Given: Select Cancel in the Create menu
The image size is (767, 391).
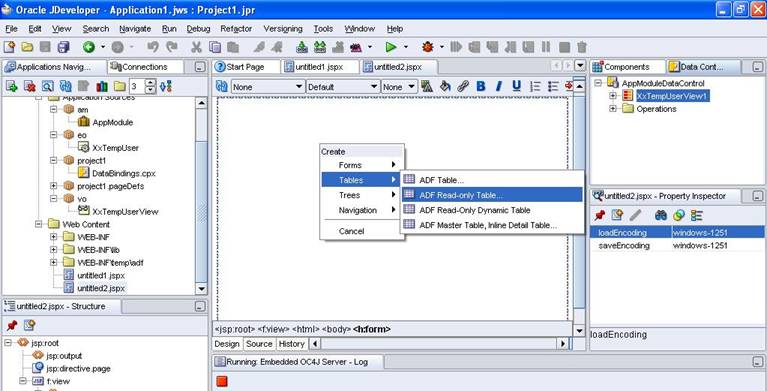Looking at the screenshot, I should point(361,231).
